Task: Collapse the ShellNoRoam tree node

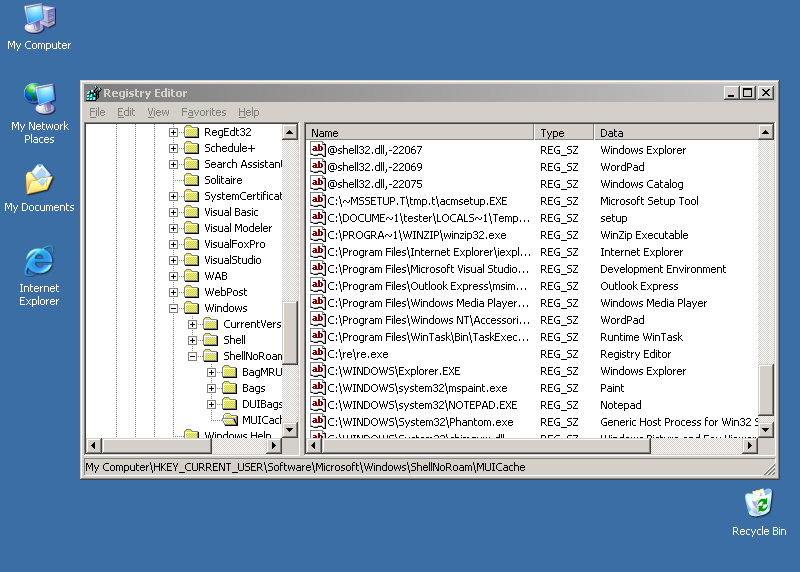Action: tap(192, 356)
